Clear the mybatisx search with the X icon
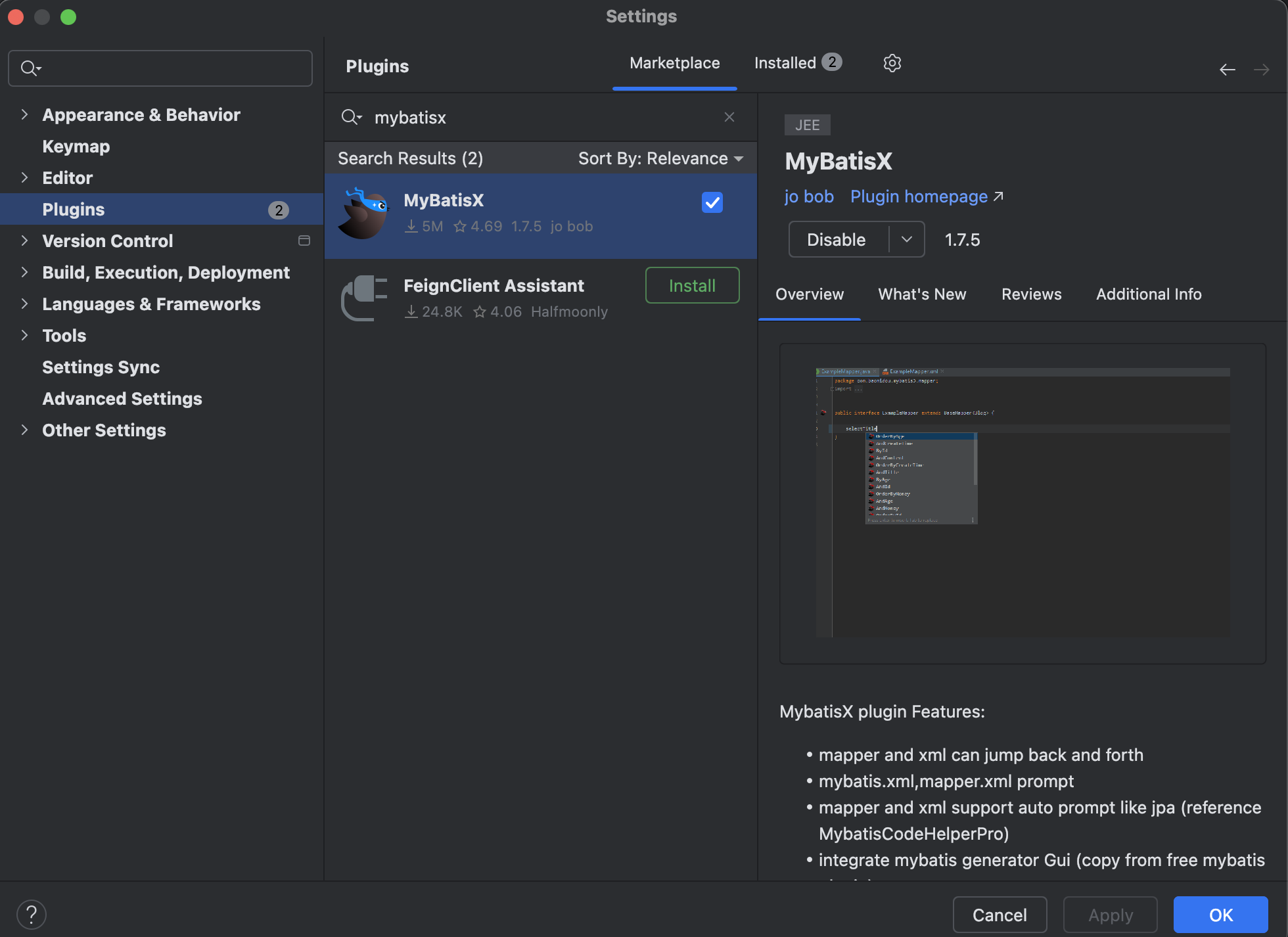The image size is (1288, 937). [729, 117]
